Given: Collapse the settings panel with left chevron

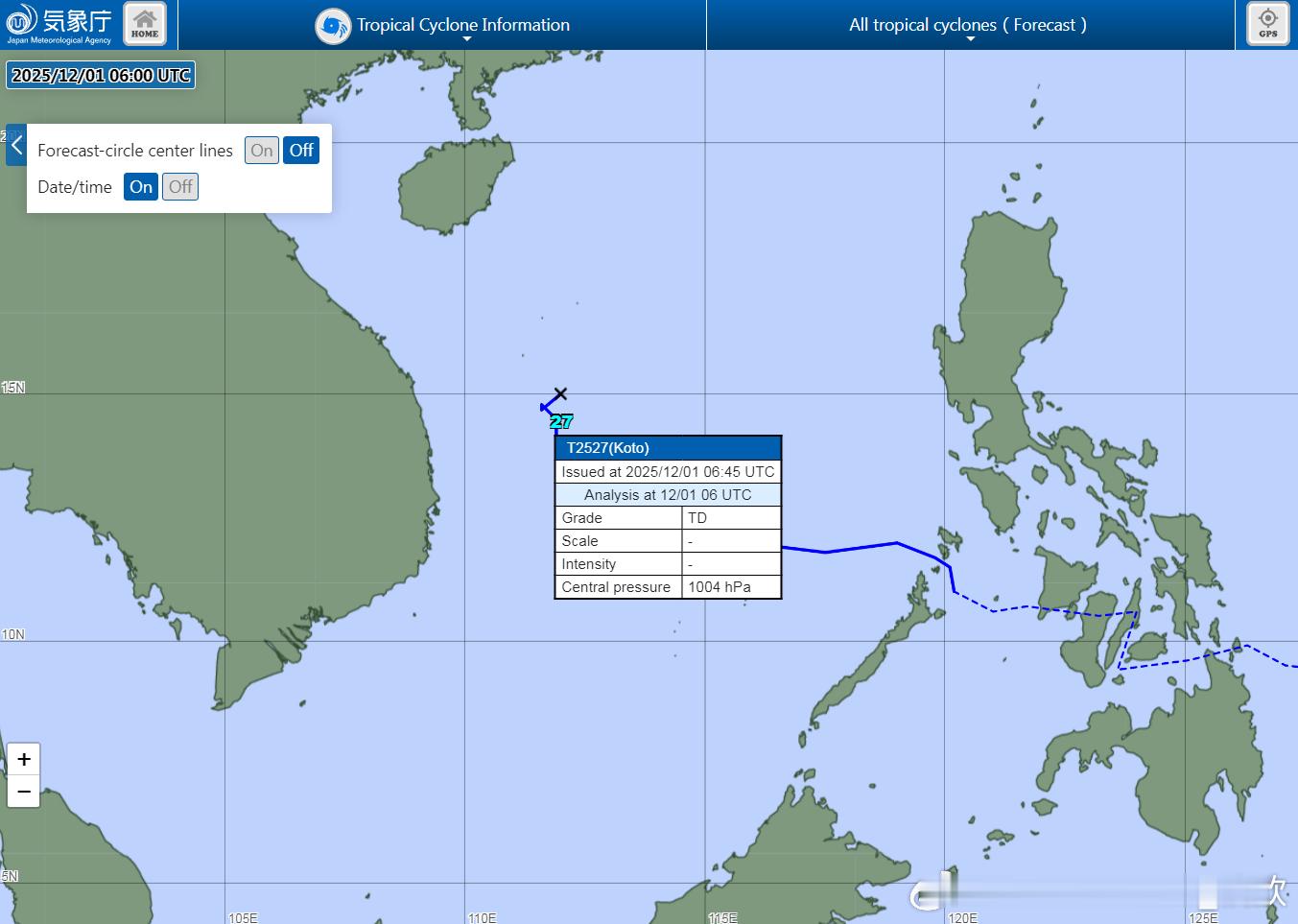Looking at the screenshot, I should pyautogui.click(x=16, y=145).
